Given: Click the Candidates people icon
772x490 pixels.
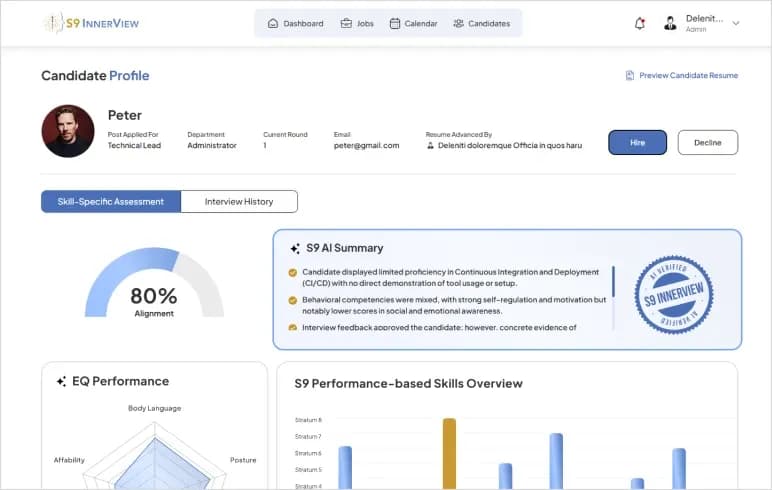Looking at the screenshot, I should (x=458, y=23).
